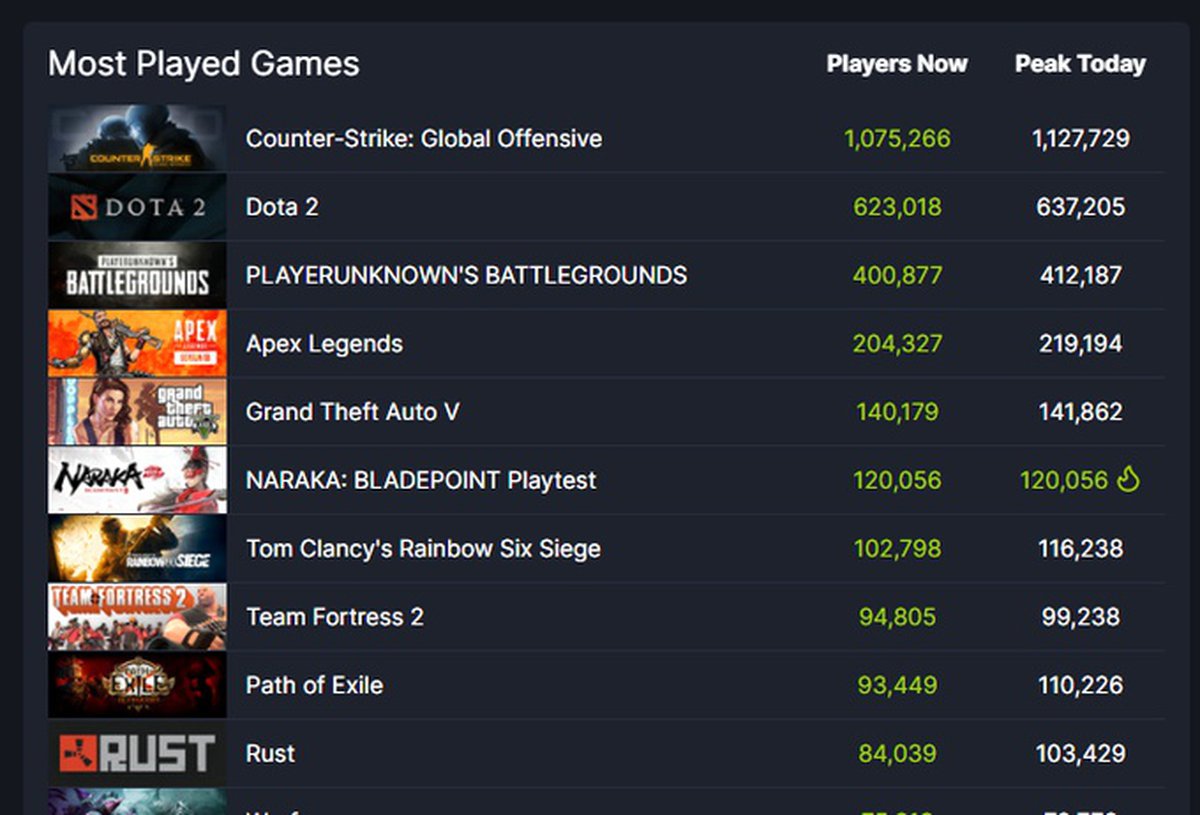Sort by Players Now column header
Screen dimensions: 1200x815
point(896,64)
